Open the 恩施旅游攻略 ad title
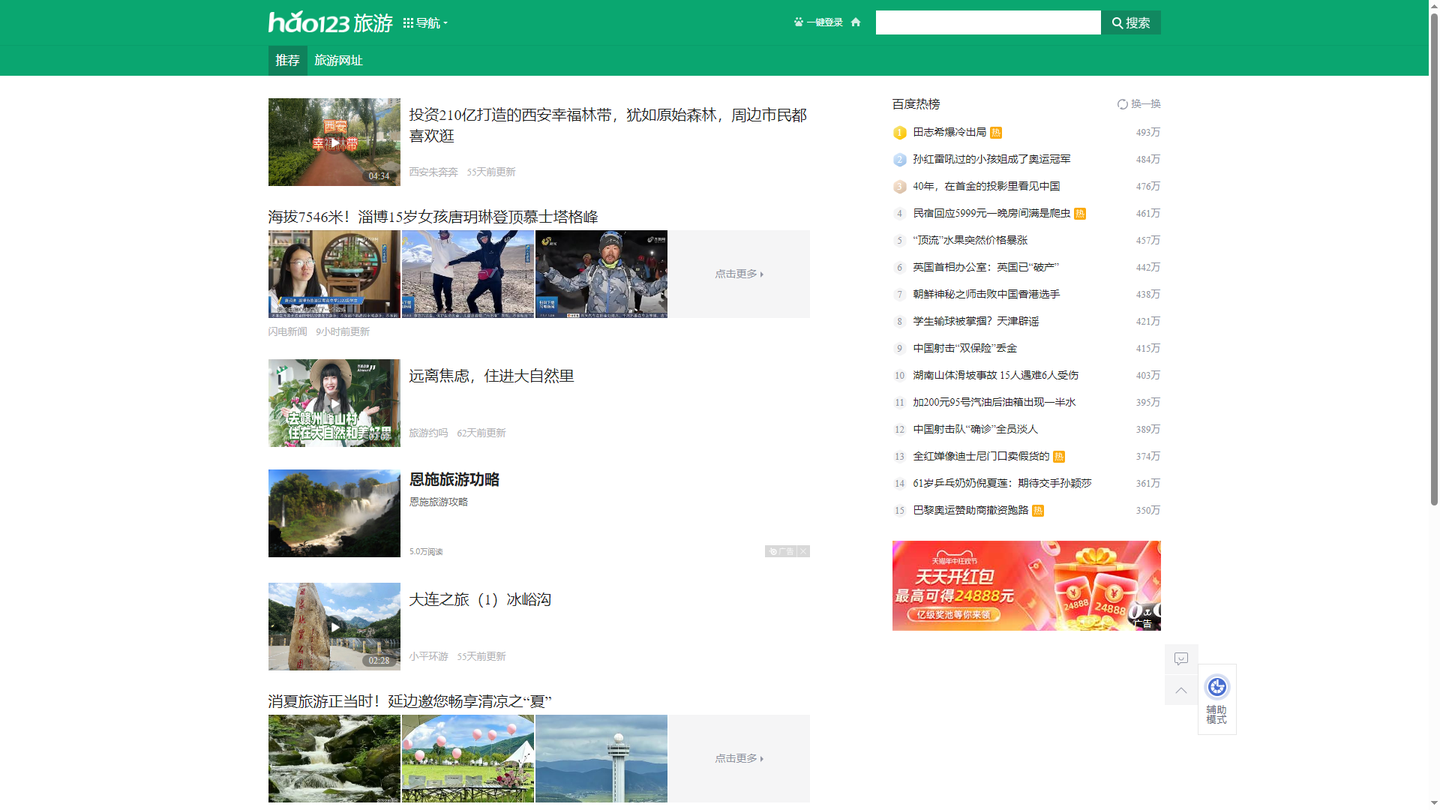Viewport: 1440px width, 810px height. [454, 480]
